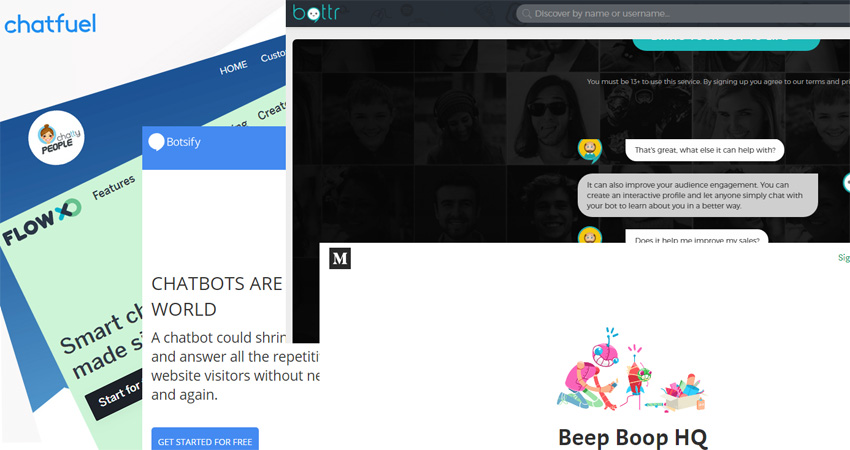Click the "You must be 13+" terms notice
This screenshot has width=850, height=450.
pos(718,82)
